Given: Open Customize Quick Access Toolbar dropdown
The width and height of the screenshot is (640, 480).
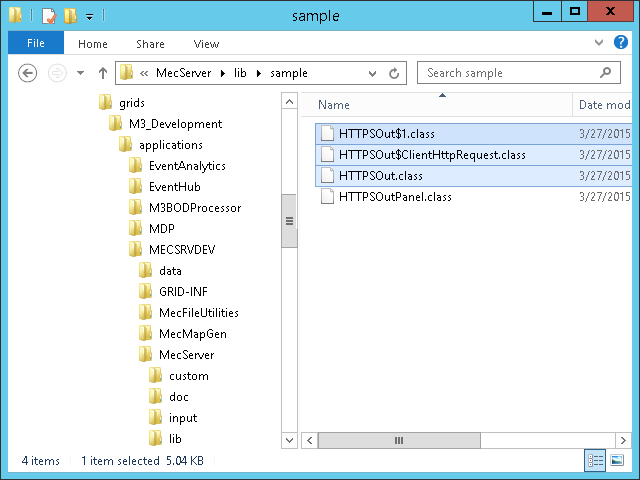Looking at the screenshot, I should pos(89,16).
